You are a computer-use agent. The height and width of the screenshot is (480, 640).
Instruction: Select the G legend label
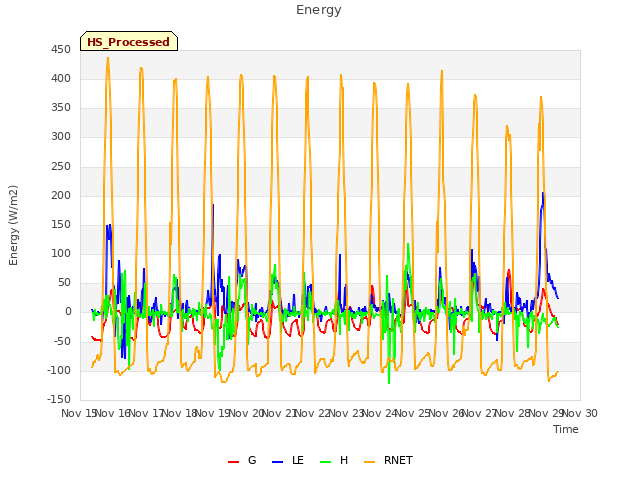(252, 460)
